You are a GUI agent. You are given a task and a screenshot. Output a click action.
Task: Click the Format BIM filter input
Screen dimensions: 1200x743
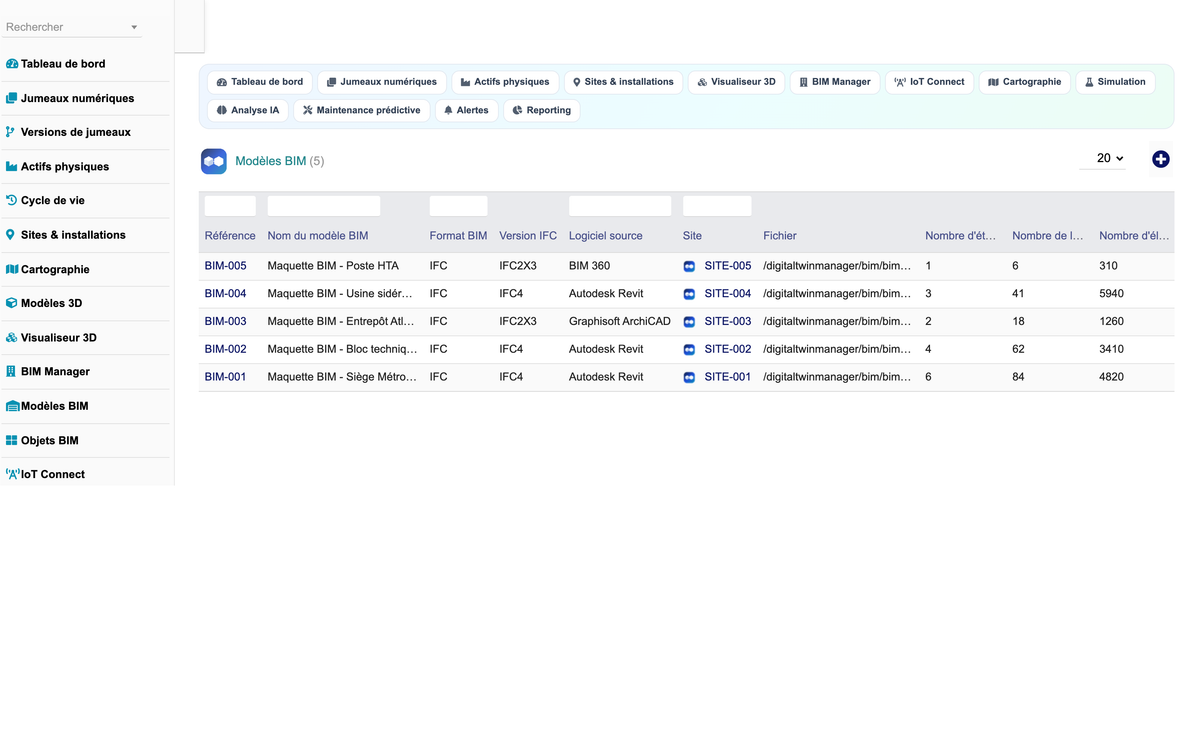point(459,206)
